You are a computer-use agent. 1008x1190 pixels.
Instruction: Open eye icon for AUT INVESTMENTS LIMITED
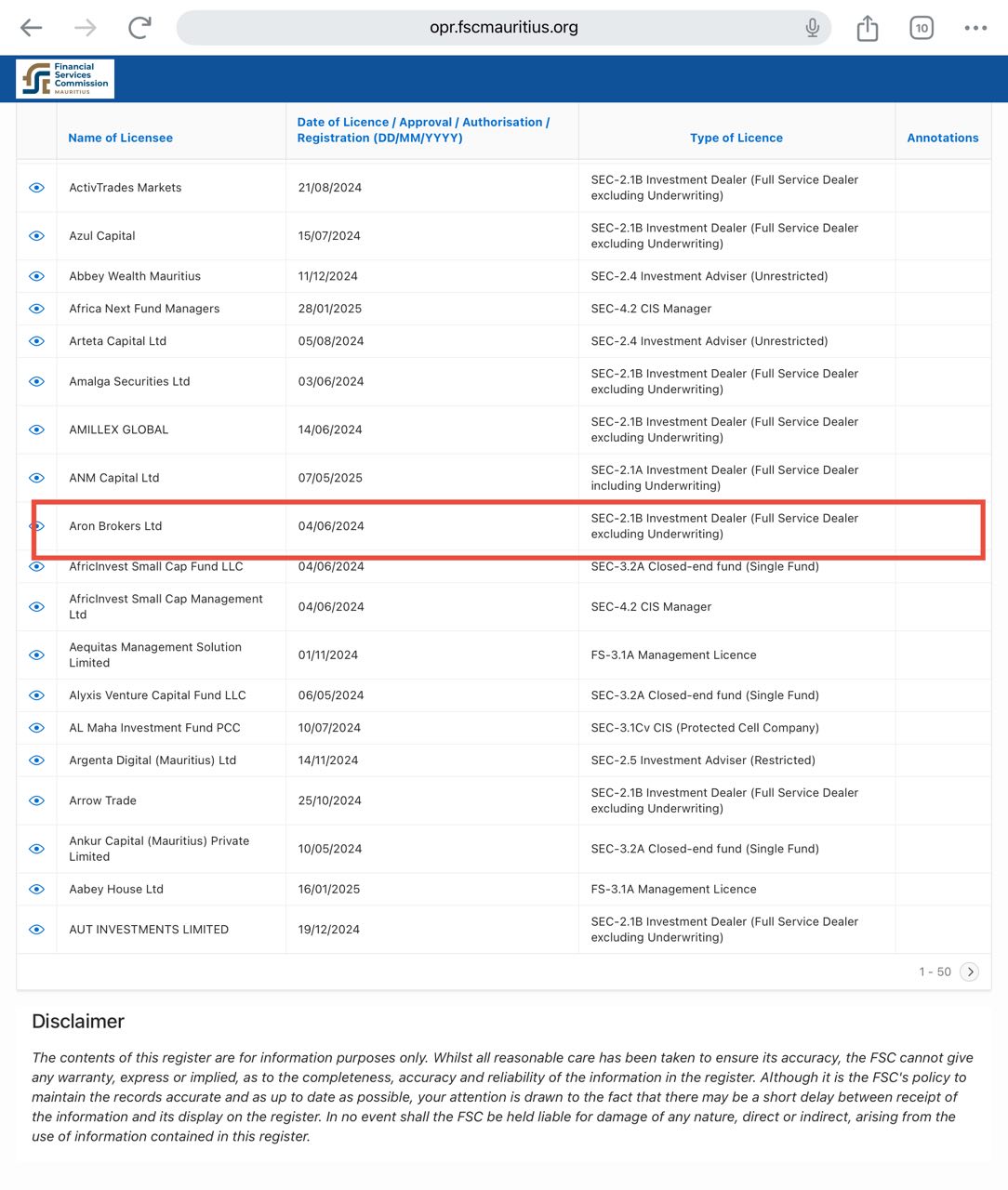37,930
